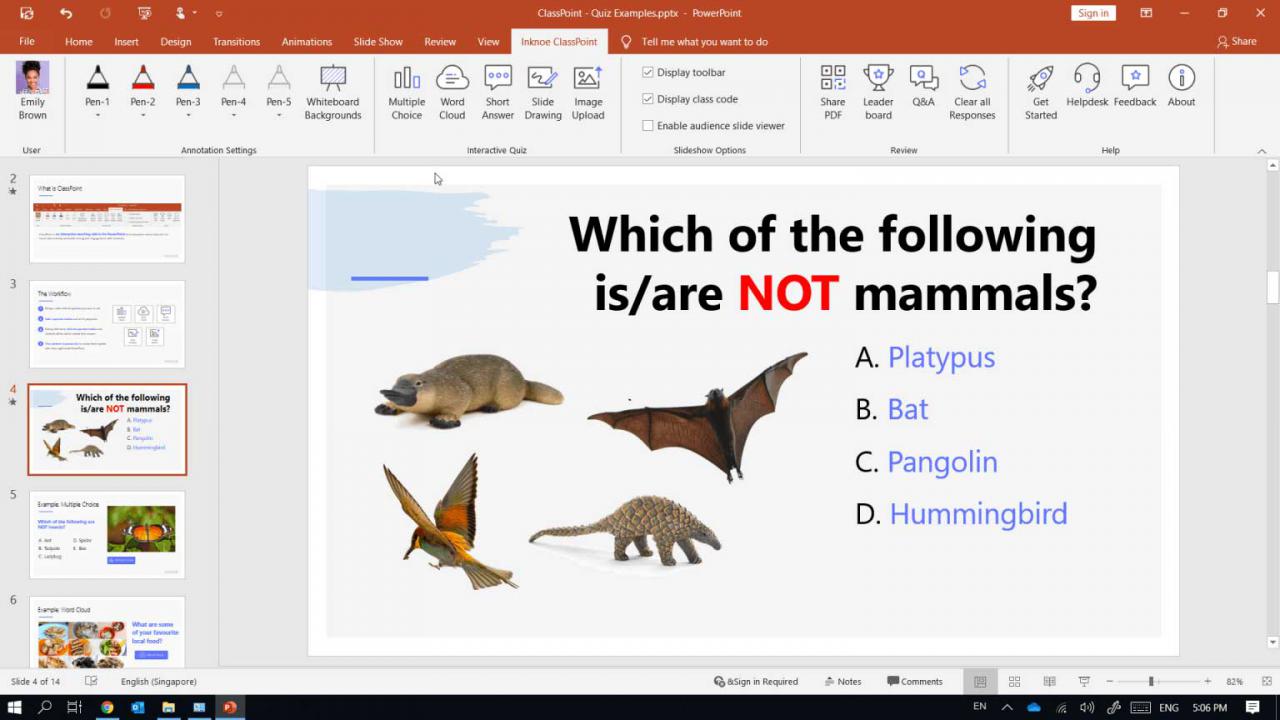Collapse the ribbon with the chevron

coord(1262,150)
